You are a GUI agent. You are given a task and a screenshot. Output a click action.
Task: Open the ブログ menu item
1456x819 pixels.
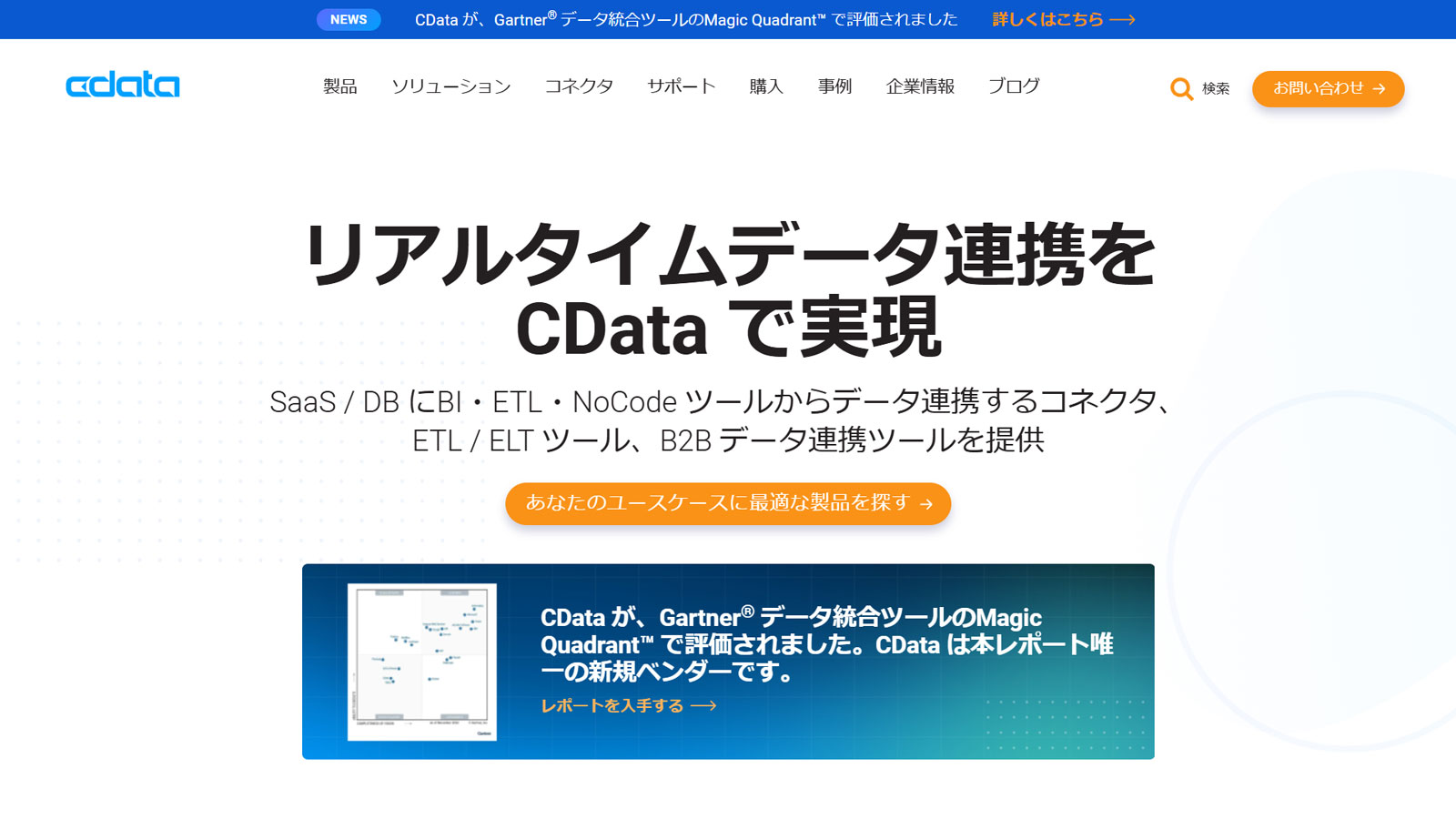[1014, 86]
